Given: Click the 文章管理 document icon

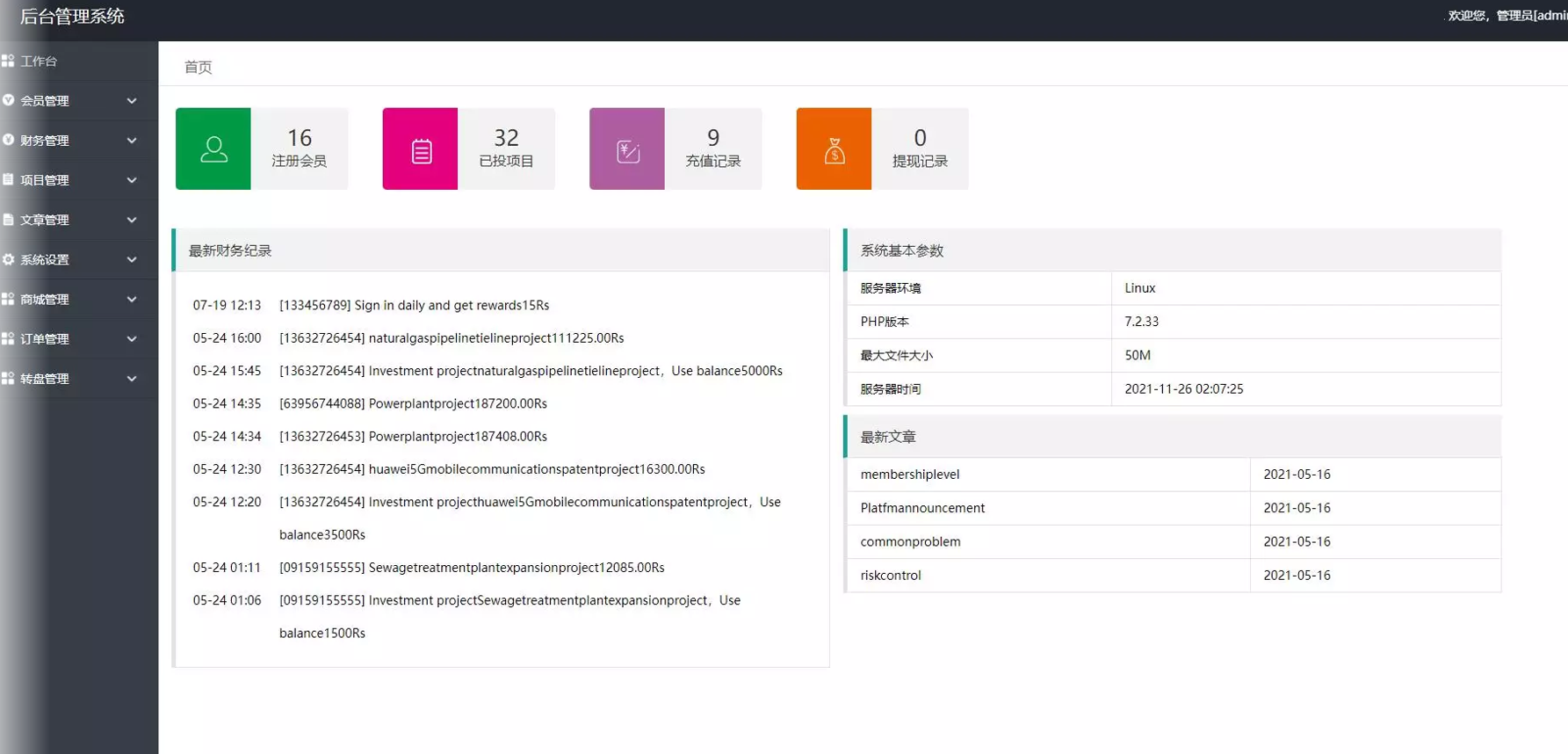Looking at the screenshot, I should [x=8, y=220].
